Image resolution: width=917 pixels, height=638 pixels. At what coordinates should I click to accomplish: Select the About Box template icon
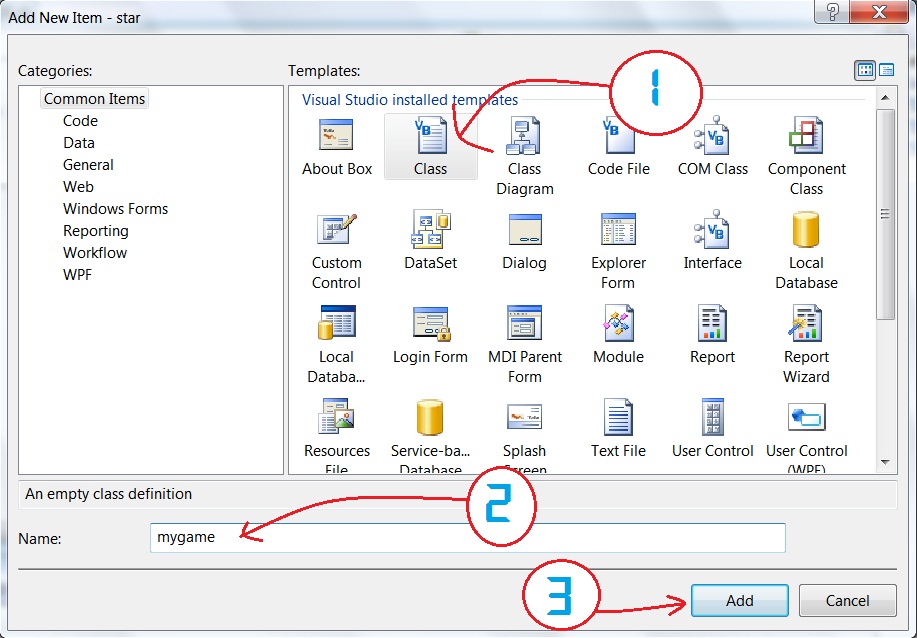pyautogui.click(x=336, y=135)
